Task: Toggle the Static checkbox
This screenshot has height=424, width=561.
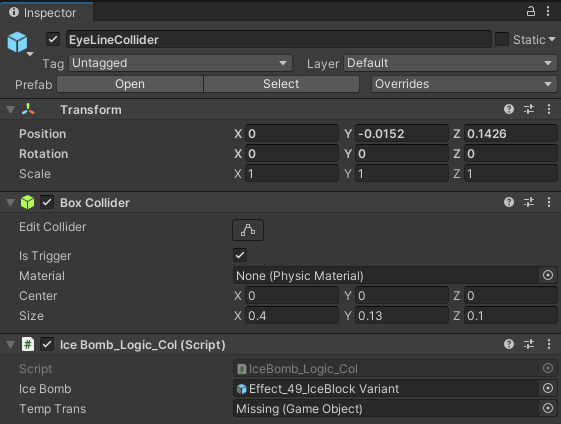Action: (x=502, y=39)
